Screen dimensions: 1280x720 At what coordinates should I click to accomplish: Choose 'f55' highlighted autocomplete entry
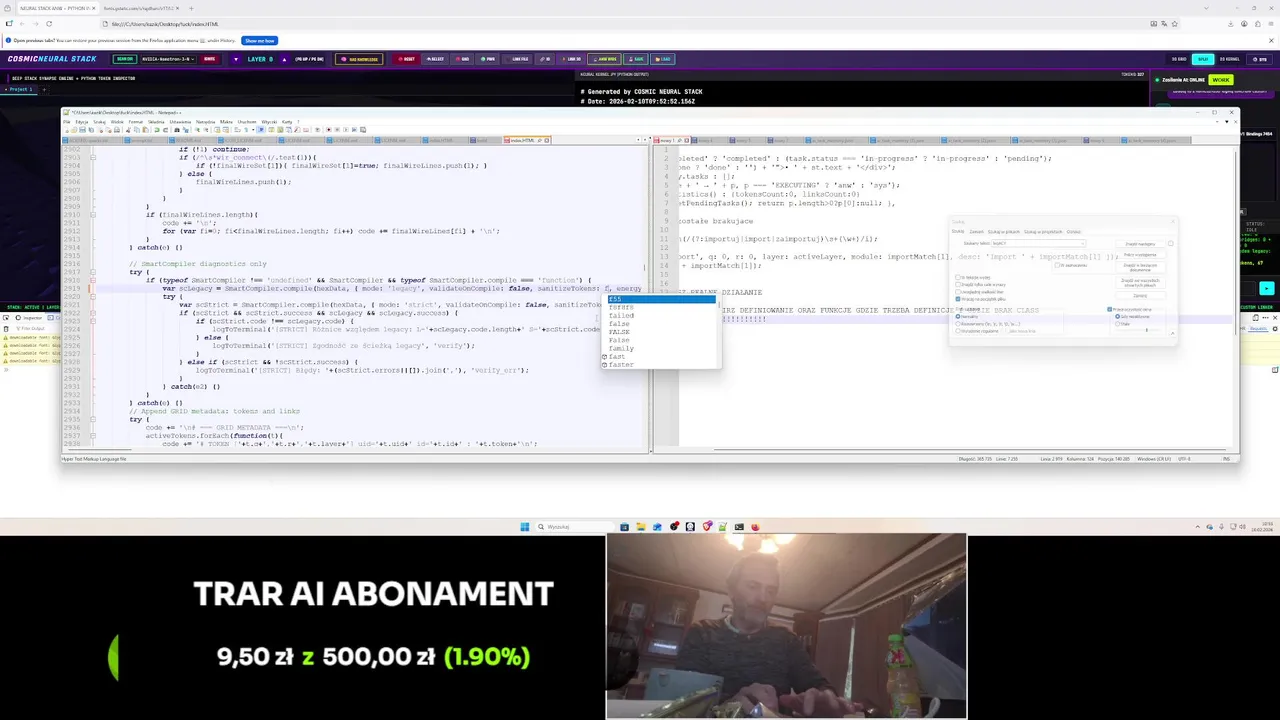(662, 299)
